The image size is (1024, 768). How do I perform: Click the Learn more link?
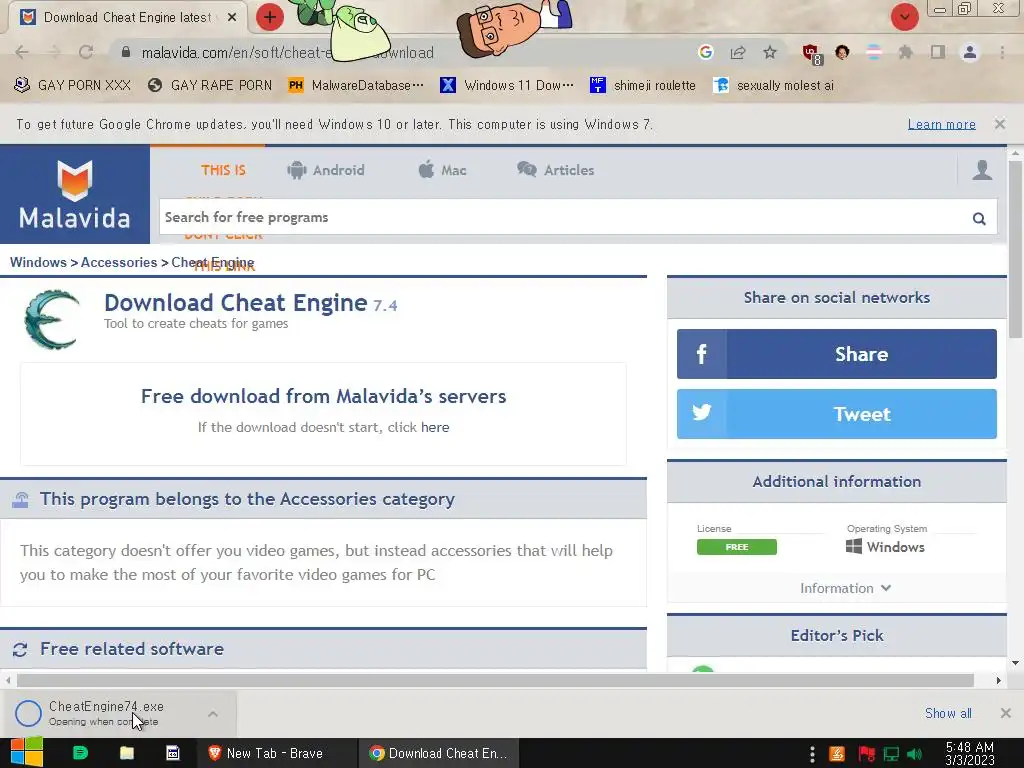[942, 124]
